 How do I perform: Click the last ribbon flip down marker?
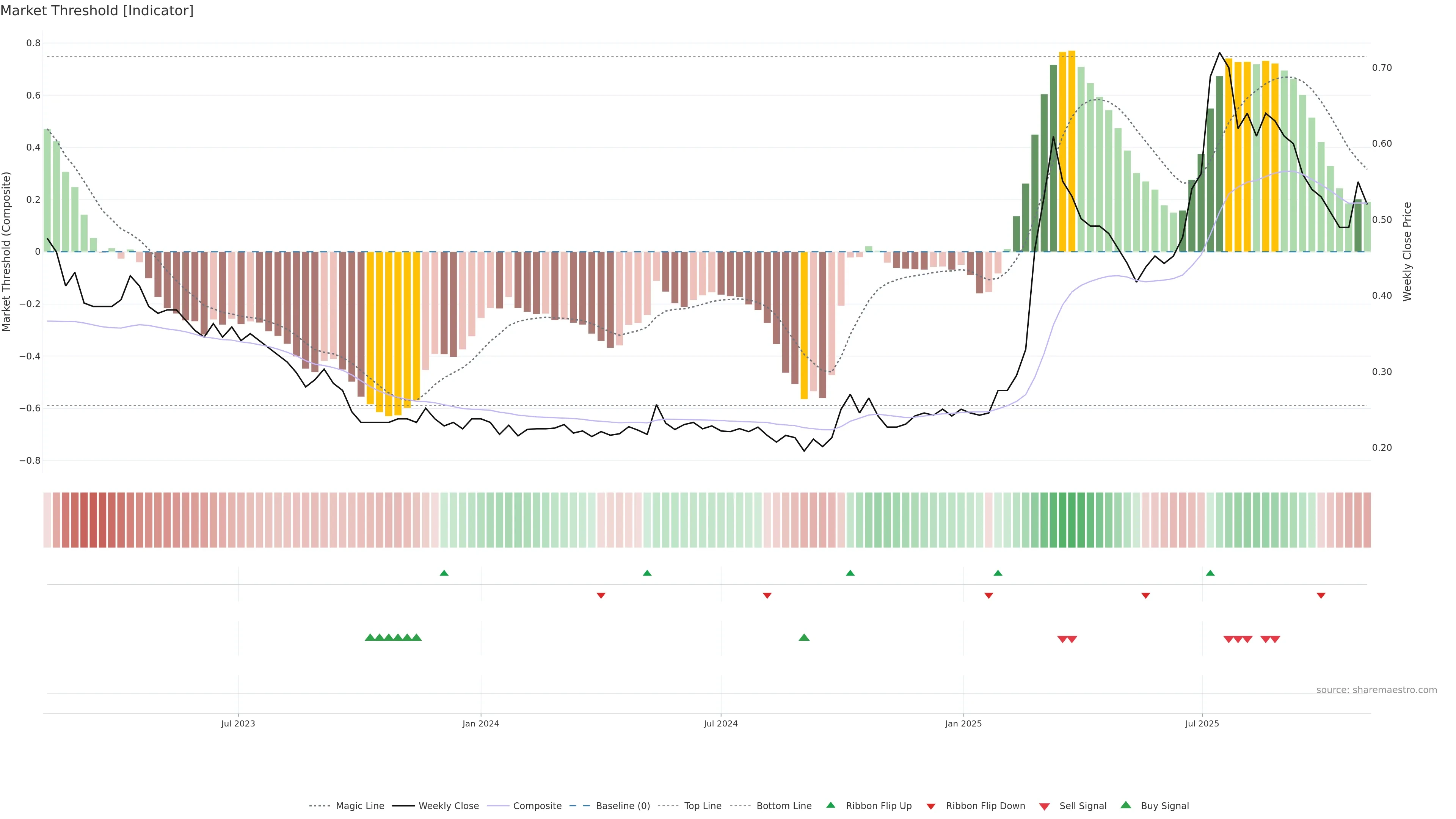[1321, 595]
